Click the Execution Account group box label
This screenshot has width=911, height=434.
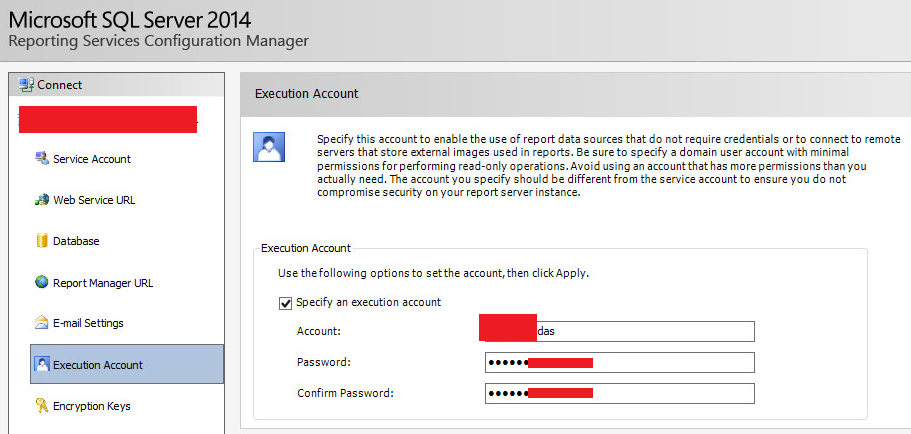(x=306, y=248)
